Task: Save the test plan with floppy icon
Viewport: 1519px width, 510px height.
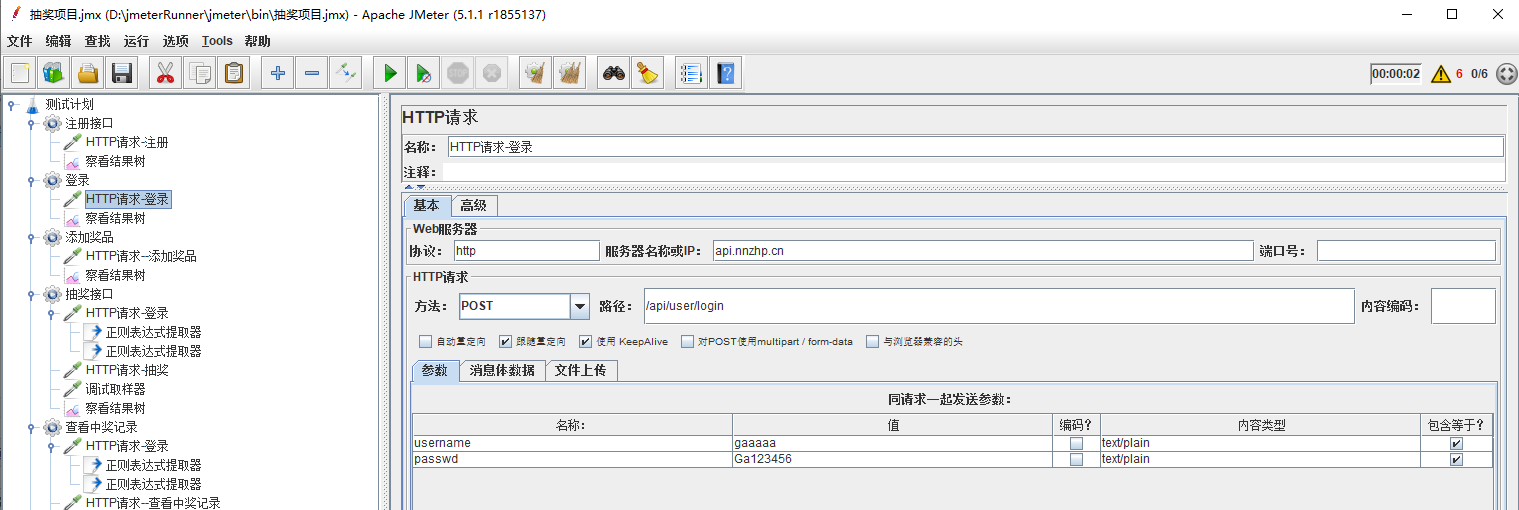Action: [x=122, y=73]
